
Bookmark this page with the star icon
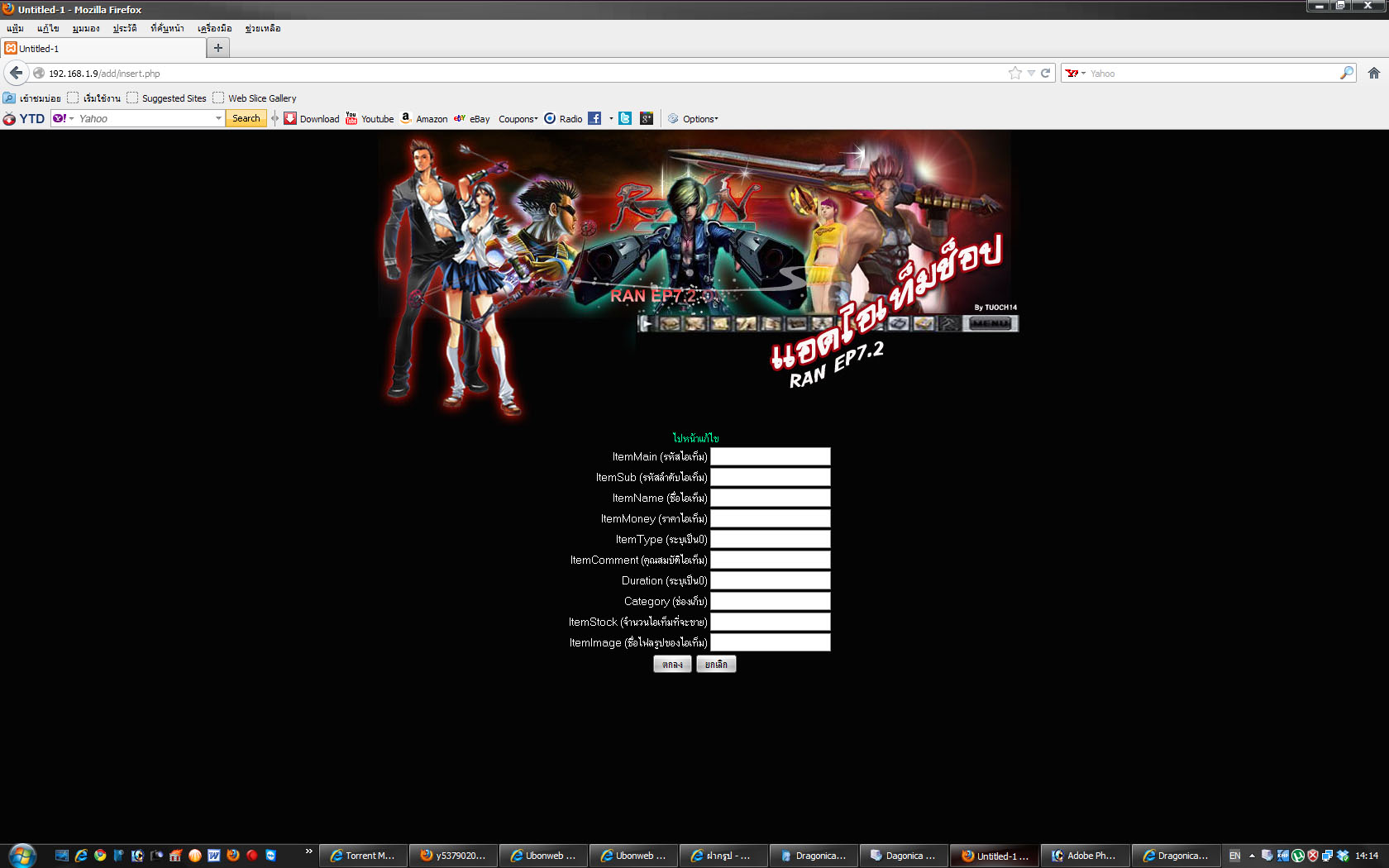pos(1015,73)
